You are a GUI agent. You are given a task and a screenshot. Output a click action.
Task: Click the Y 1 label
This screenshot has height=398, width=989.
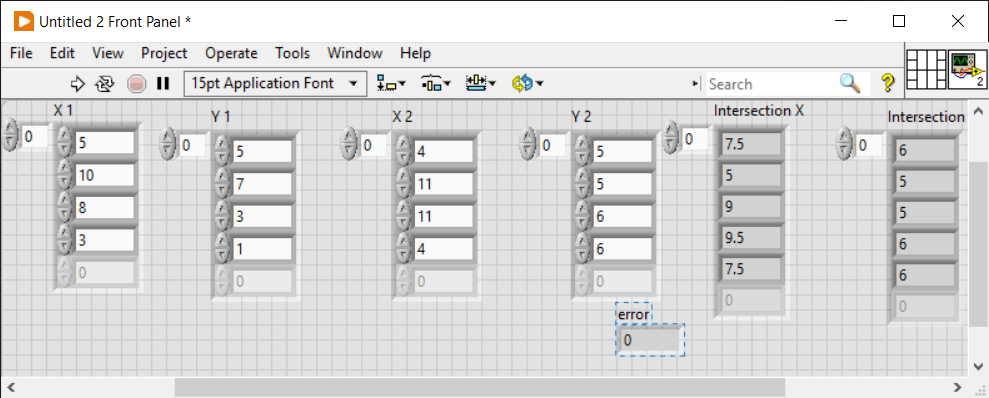221,117
